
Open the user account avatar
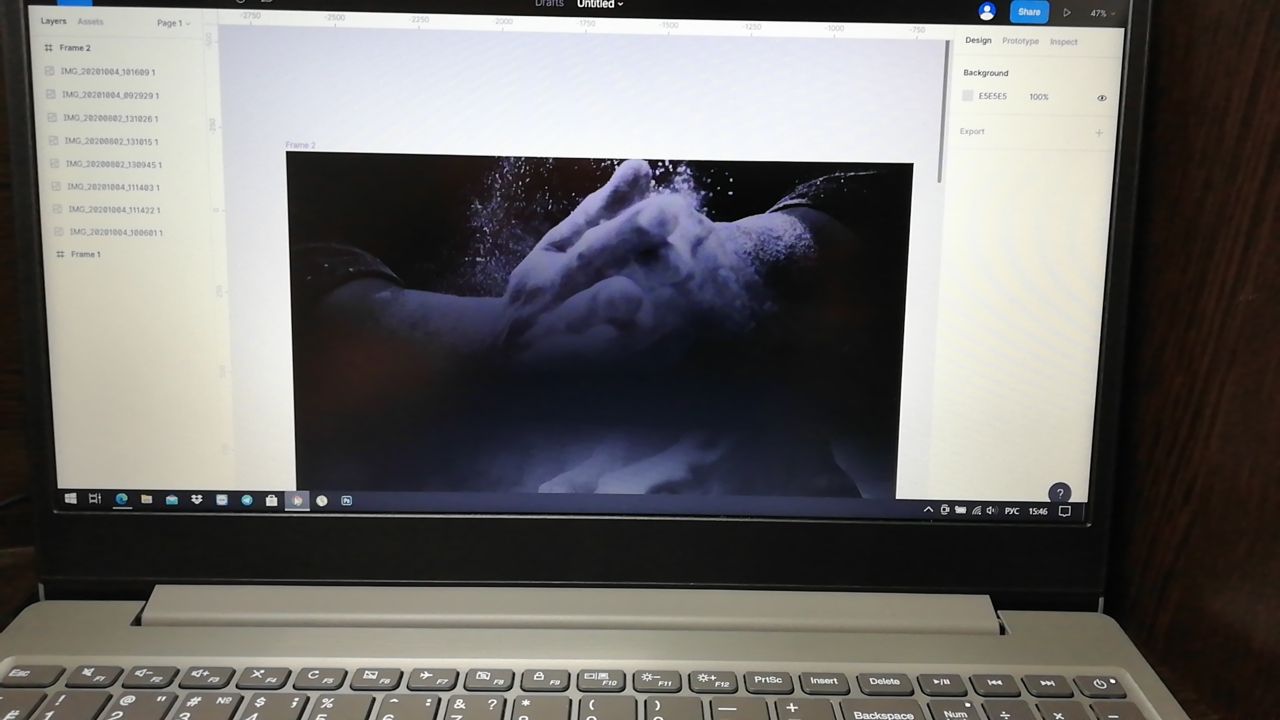(987, 11)
